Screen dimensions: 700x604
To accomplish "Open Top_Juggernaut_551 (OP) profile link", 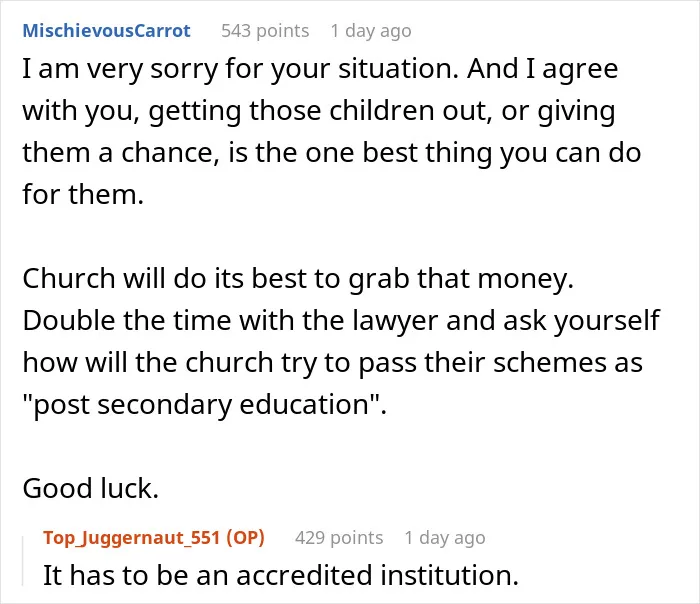I will pos(154,537).
